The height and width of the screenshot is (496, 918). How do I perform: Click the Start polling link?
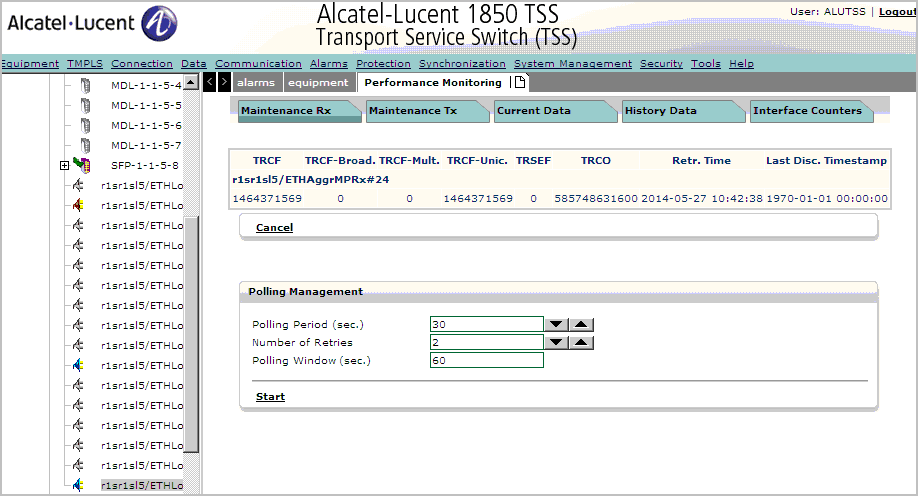(270, 396)
